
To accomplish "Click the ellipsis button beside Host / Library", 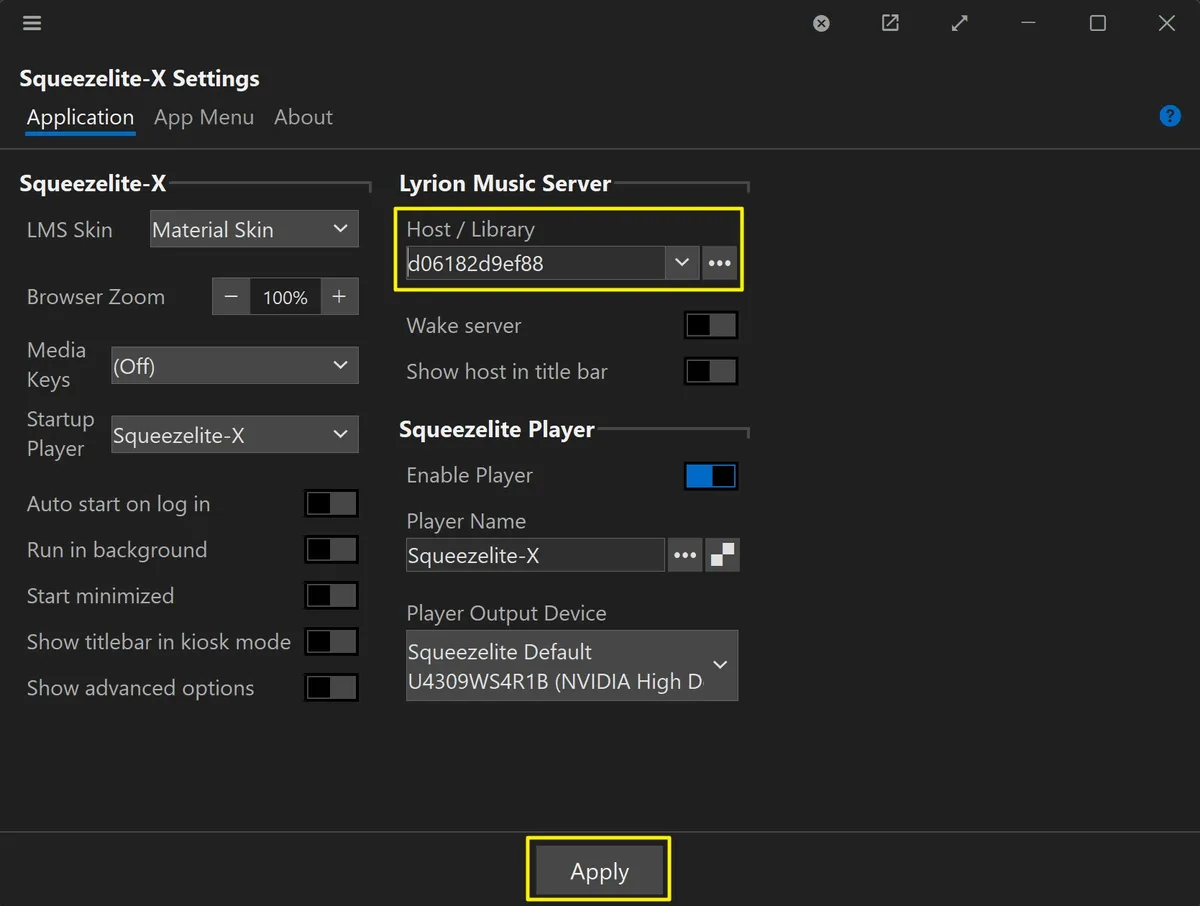I will (720, 263).
